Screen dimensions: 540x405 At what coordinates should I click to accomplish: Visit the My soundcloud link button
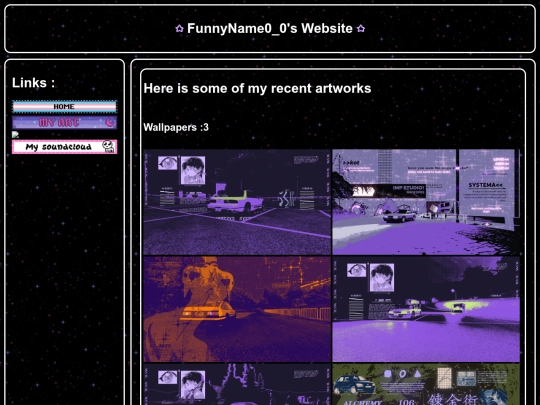(x=64, y=147)
